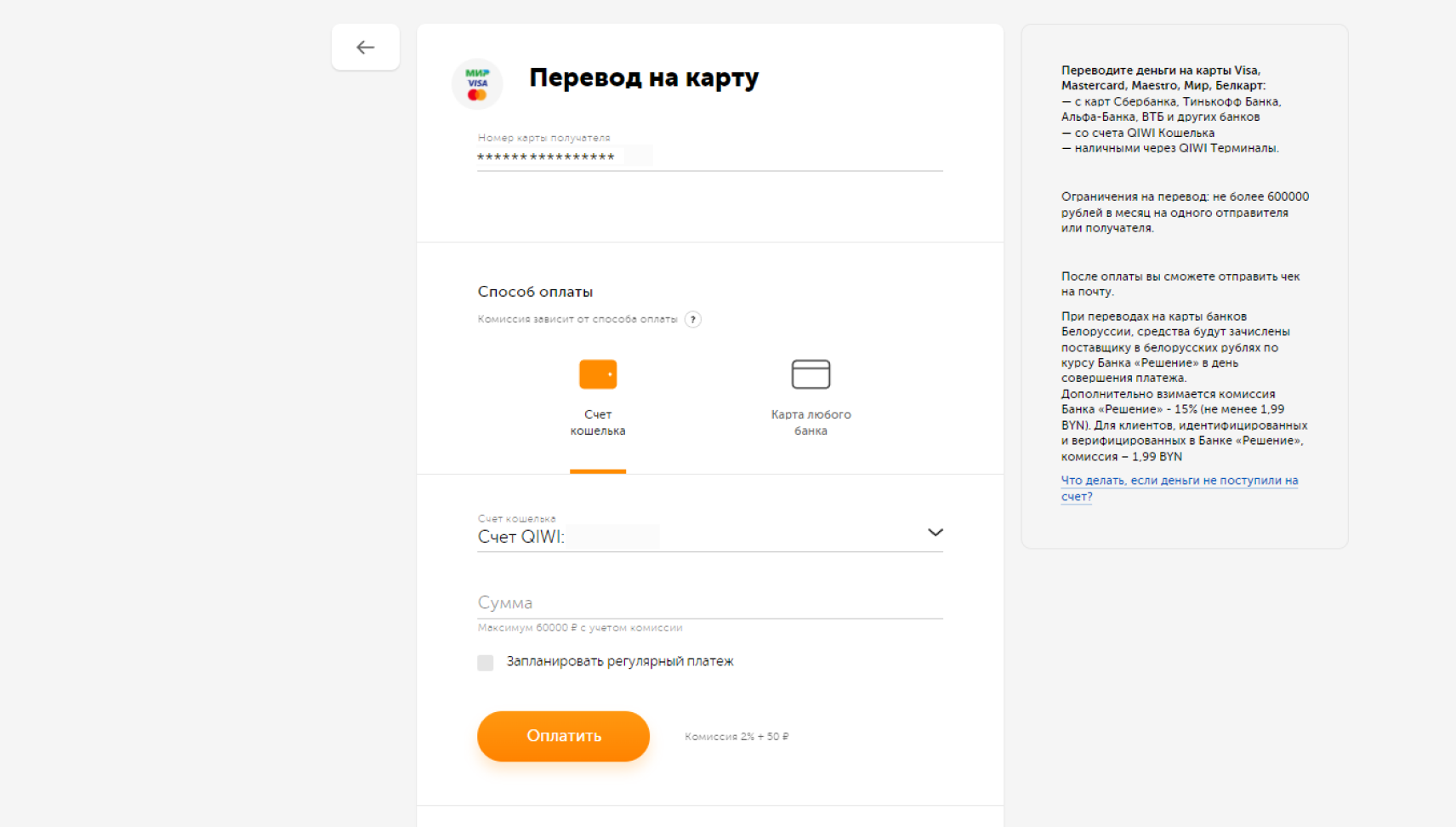Click the Перевод на карту heading
This screenshot has width=1456, height=827.
point(644,78)
